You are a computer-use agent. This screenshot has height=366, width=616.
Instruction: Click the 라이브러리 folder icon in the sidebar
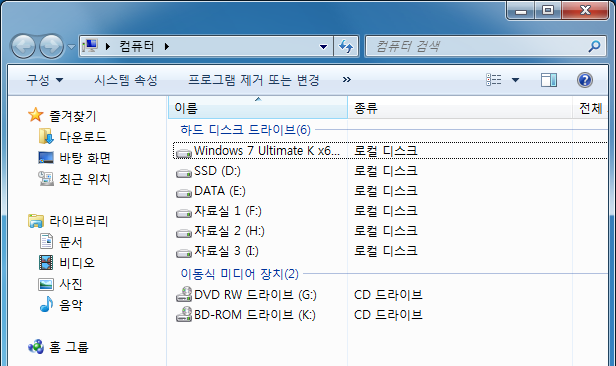tap(36, 221)
